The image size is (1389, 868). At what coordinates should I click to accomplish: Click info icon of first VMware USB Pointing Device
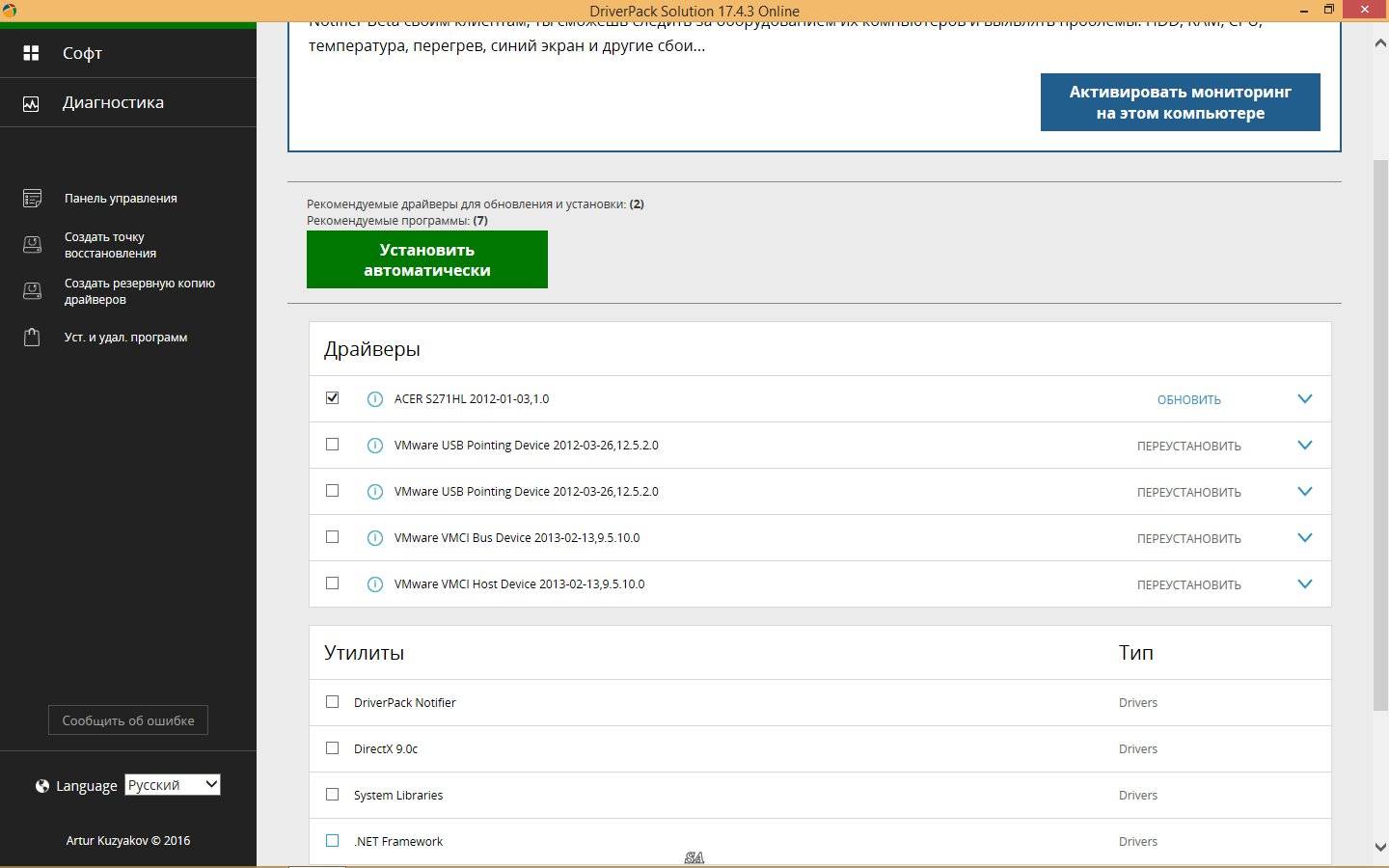375,446
